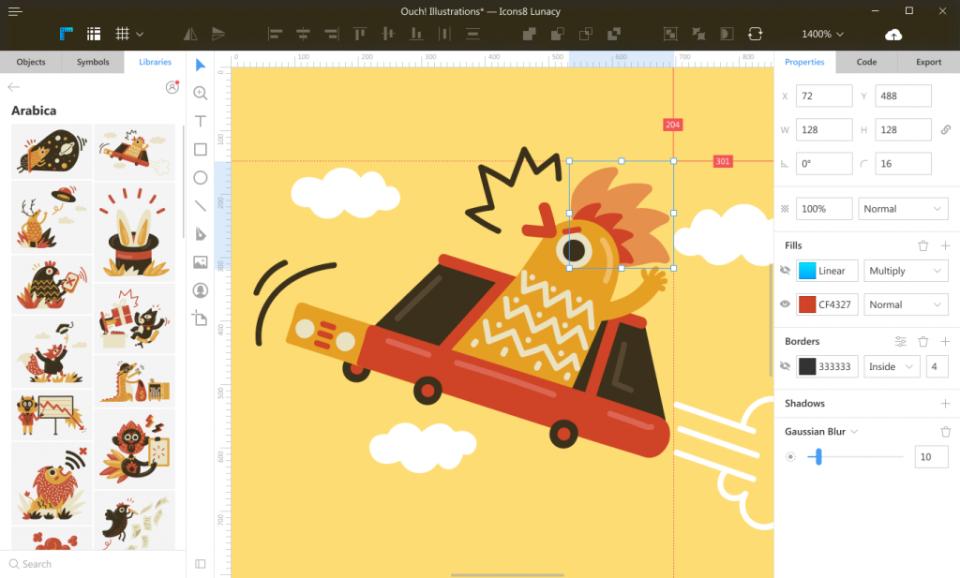960x578 pixels.
Task: Hide the CF4327 fill
Action: 786,304
